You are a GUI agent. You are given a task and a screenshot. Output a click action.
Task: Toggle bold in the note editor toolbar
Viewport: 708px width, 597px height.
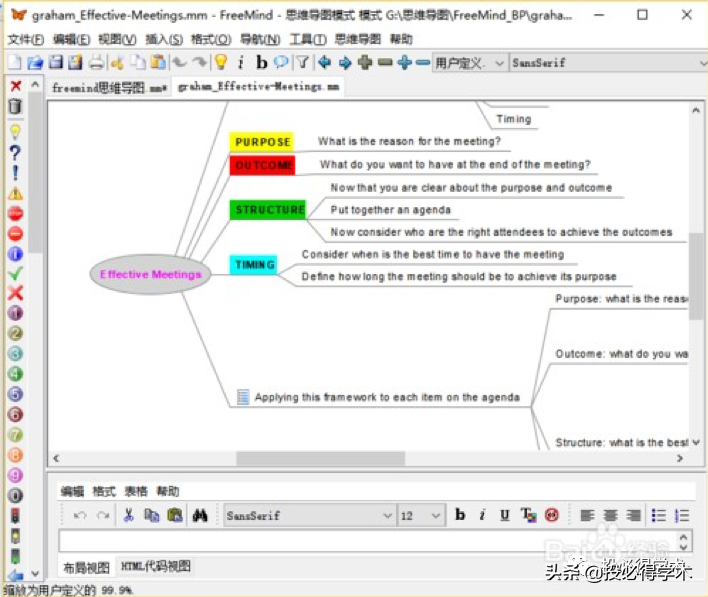460,515
